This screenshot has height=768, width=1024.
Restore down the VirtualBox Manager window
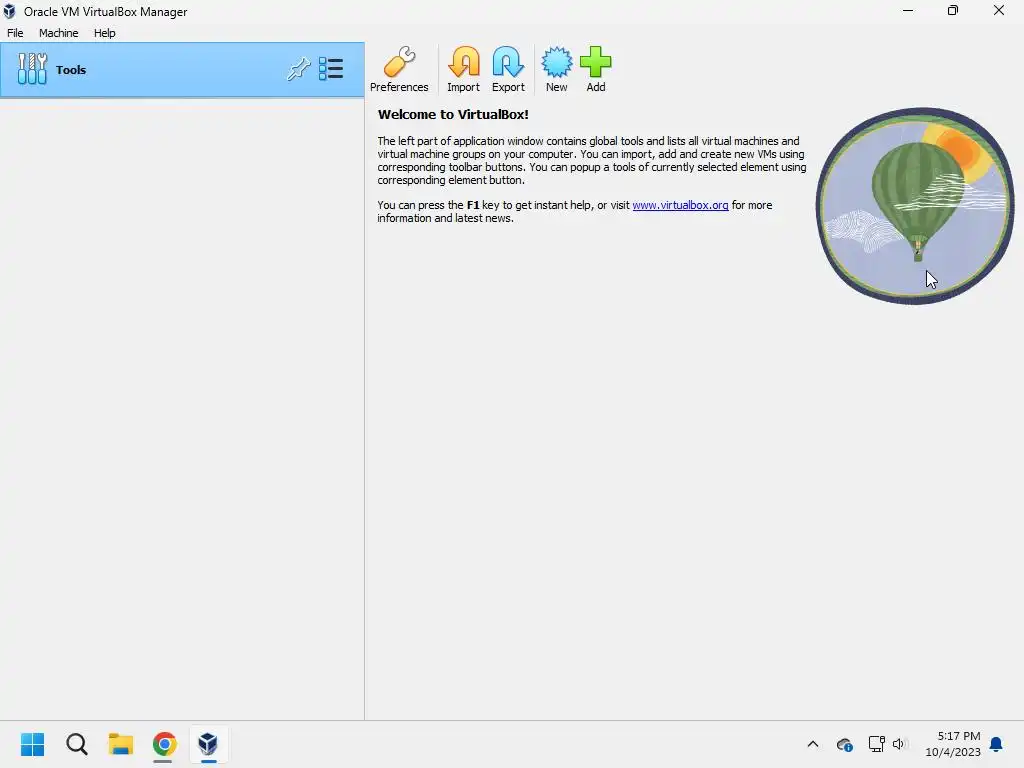click(953, 10)
